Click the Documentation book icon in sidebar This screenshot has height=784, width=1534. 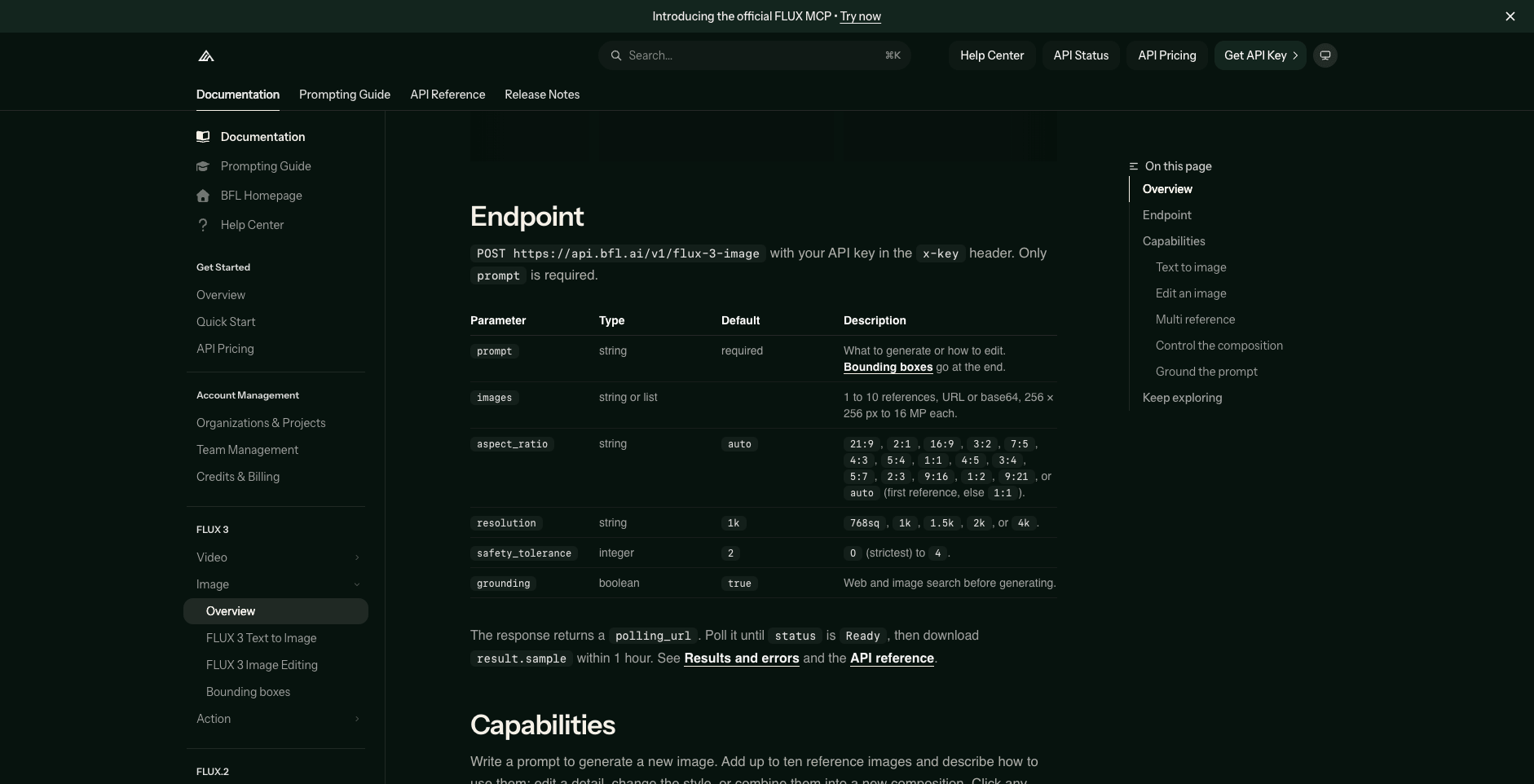click(203, 137)
